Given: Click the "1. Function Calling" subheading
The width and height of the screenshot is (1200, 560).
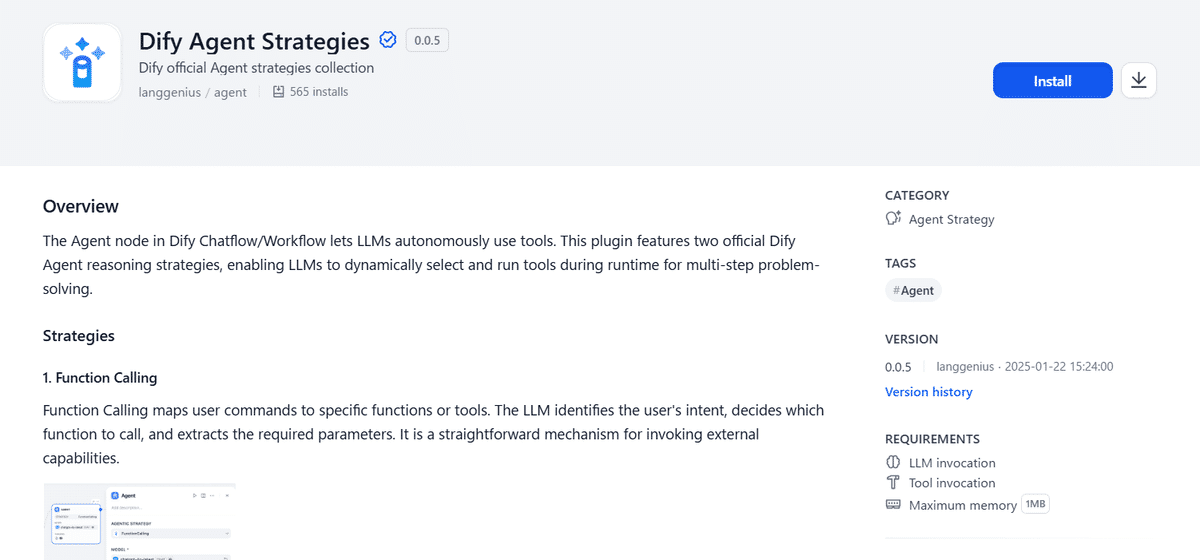Looking at the screenshot, I should click(100, 378).
